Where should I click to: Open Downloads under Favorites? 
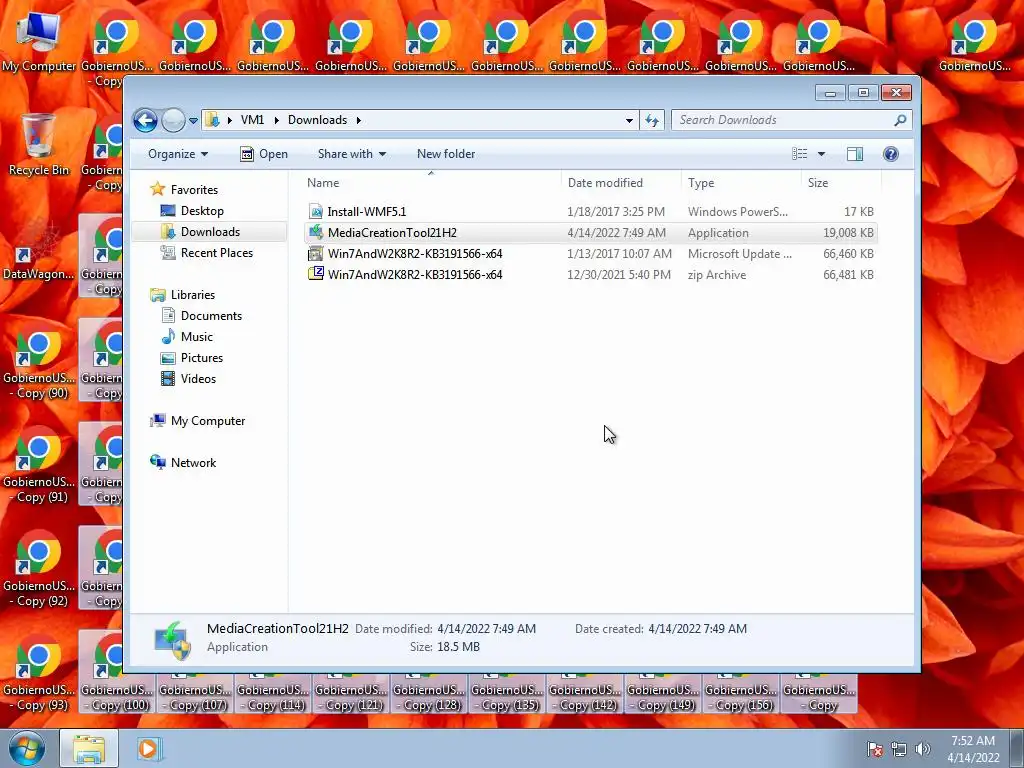tap(210, 232)
